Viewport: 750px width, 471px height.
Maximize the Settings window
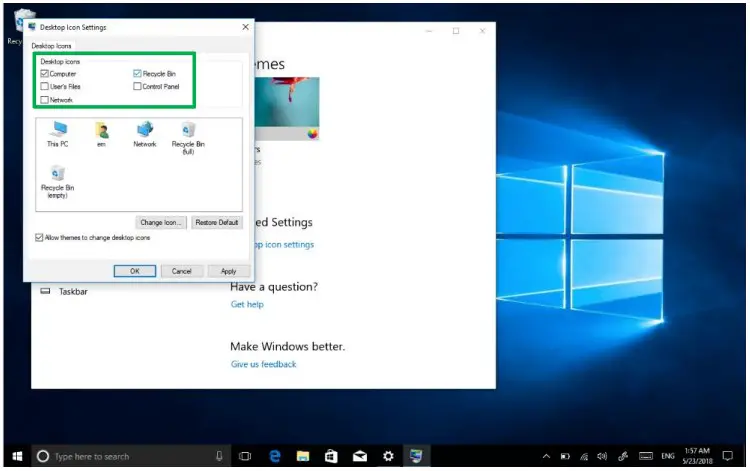tap(456, 31)
